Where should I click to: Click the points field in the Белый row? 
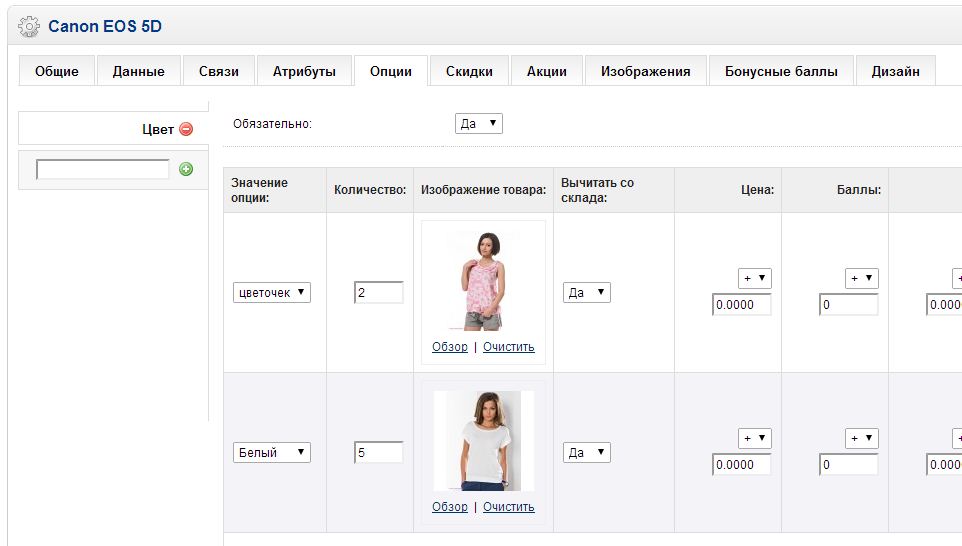pyautogui.click(x=848, y=465)
